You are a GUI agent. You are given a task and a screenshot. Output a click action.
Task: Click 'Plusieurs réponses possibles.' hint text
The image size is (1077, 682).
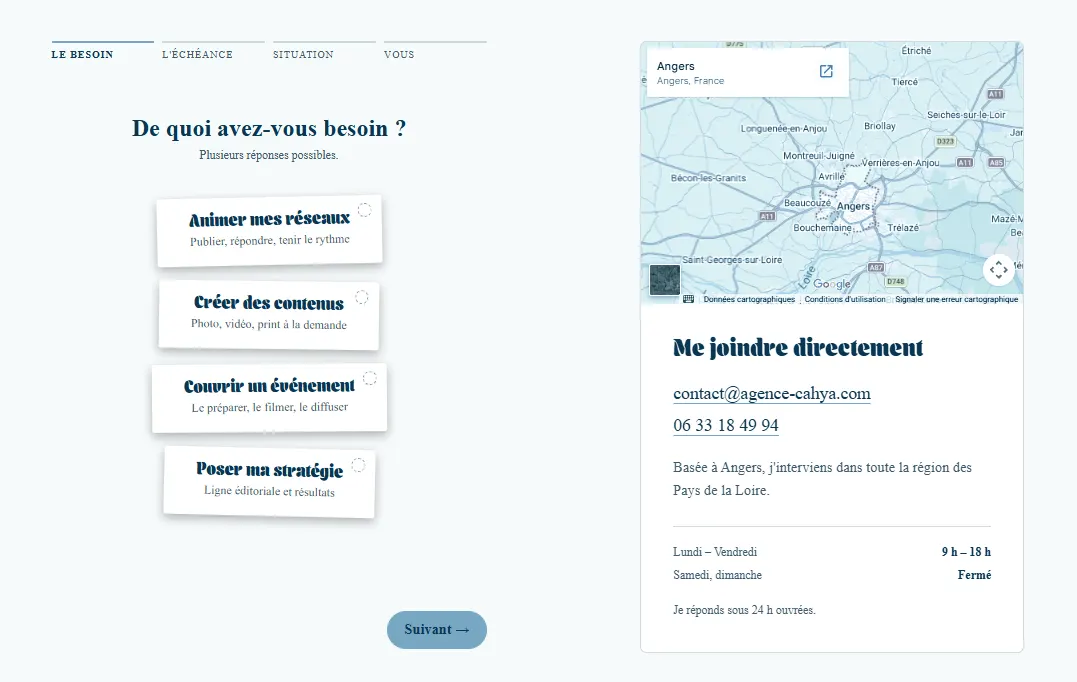(x=269, y=155)
